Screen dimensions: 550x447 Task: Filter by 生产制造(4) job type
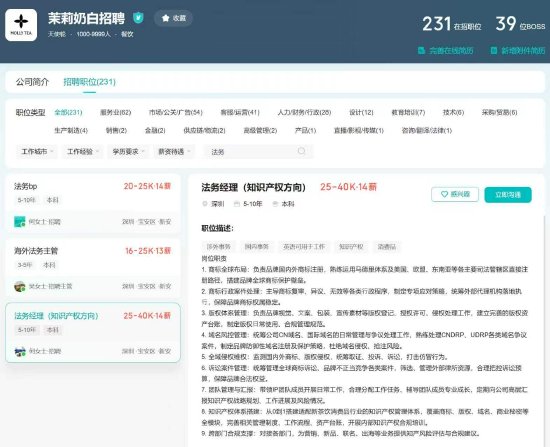click(x=71, y=131)
